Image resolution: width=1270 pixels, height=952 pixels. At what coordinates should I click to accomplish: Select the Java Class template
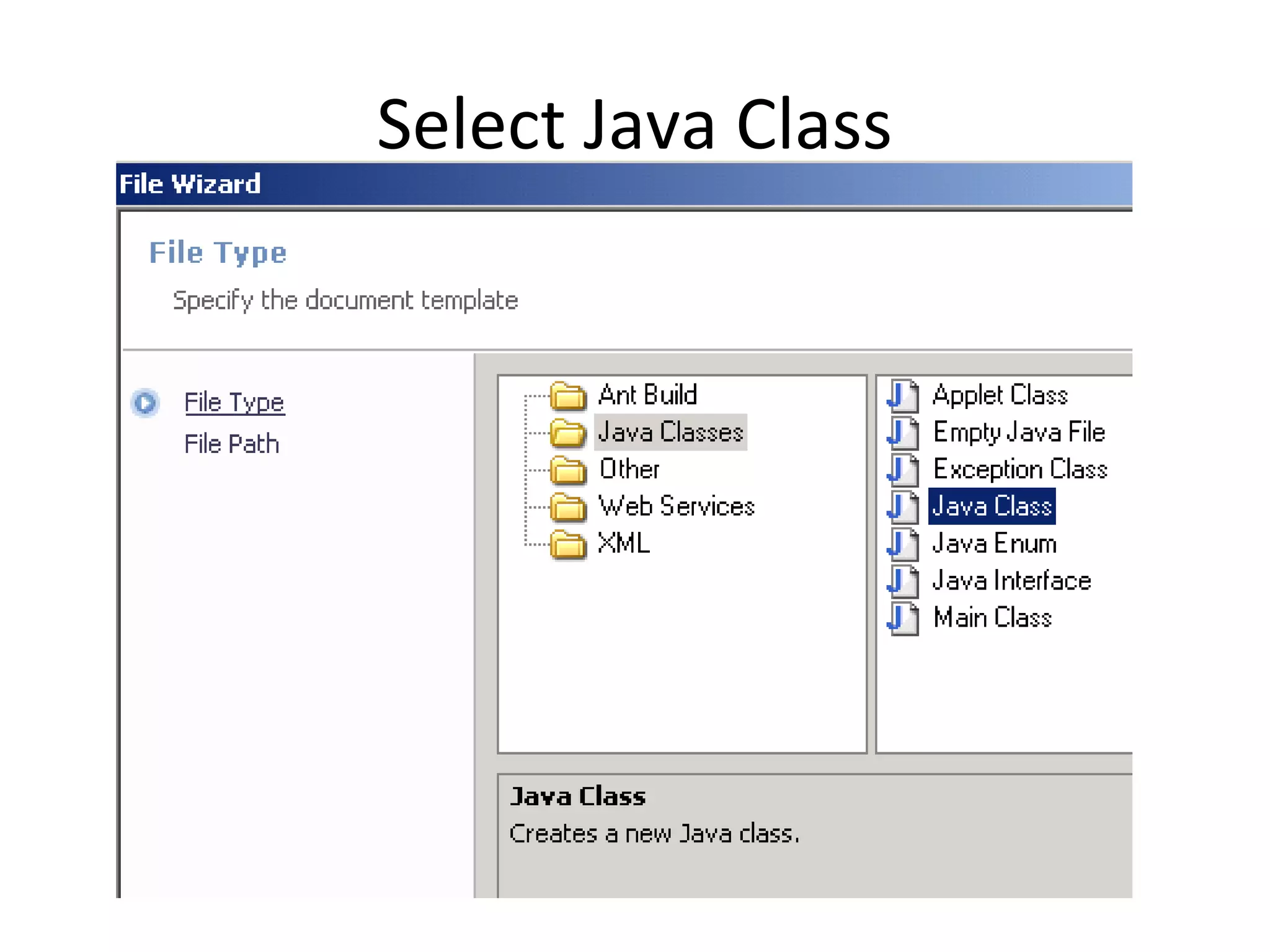tap(992, 507)
